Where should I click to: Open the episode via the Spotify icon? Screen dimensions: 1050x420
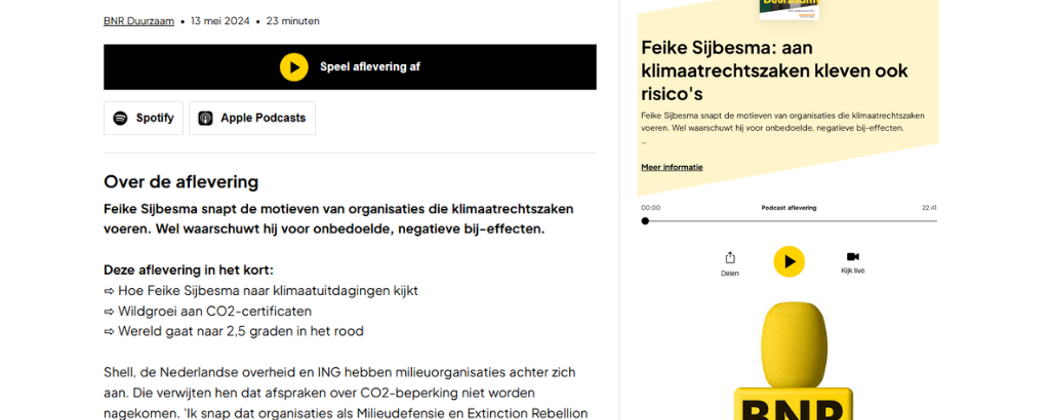121,118
